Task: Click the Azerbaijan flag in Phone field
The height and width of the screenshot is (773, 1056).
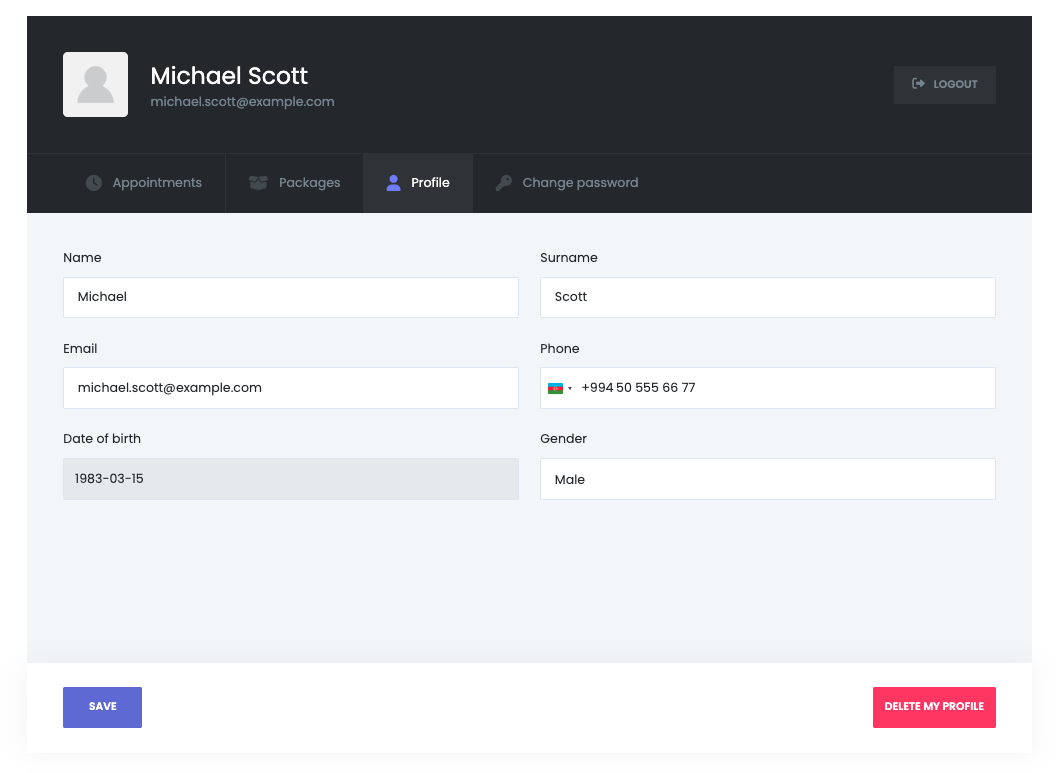Action: click(555, 388)
